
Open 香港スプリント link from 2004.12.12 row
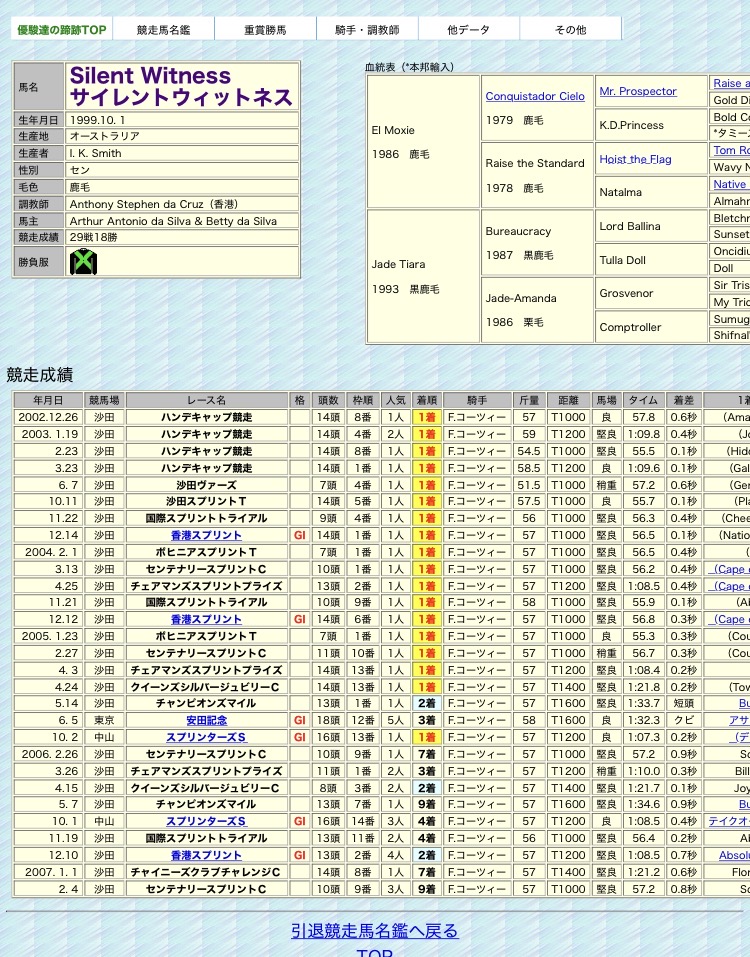(206, 619)
